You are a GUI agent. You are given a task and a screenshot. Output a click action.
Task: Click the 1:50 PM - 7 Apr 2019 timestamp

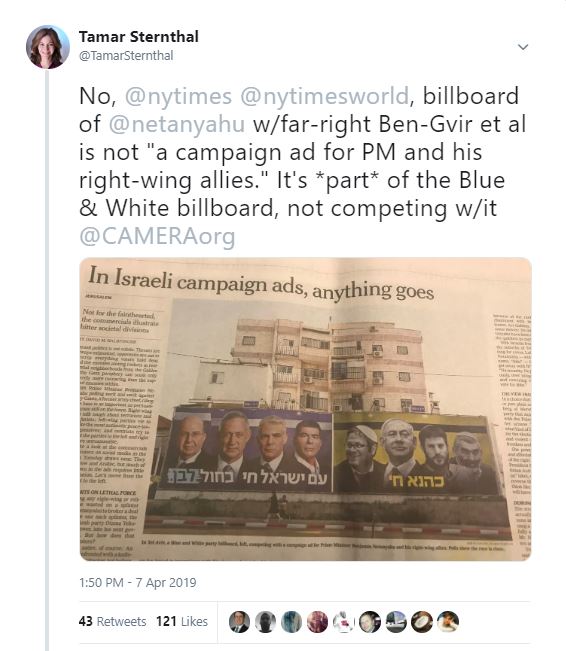pyautogui.click(x=137, y=582)
